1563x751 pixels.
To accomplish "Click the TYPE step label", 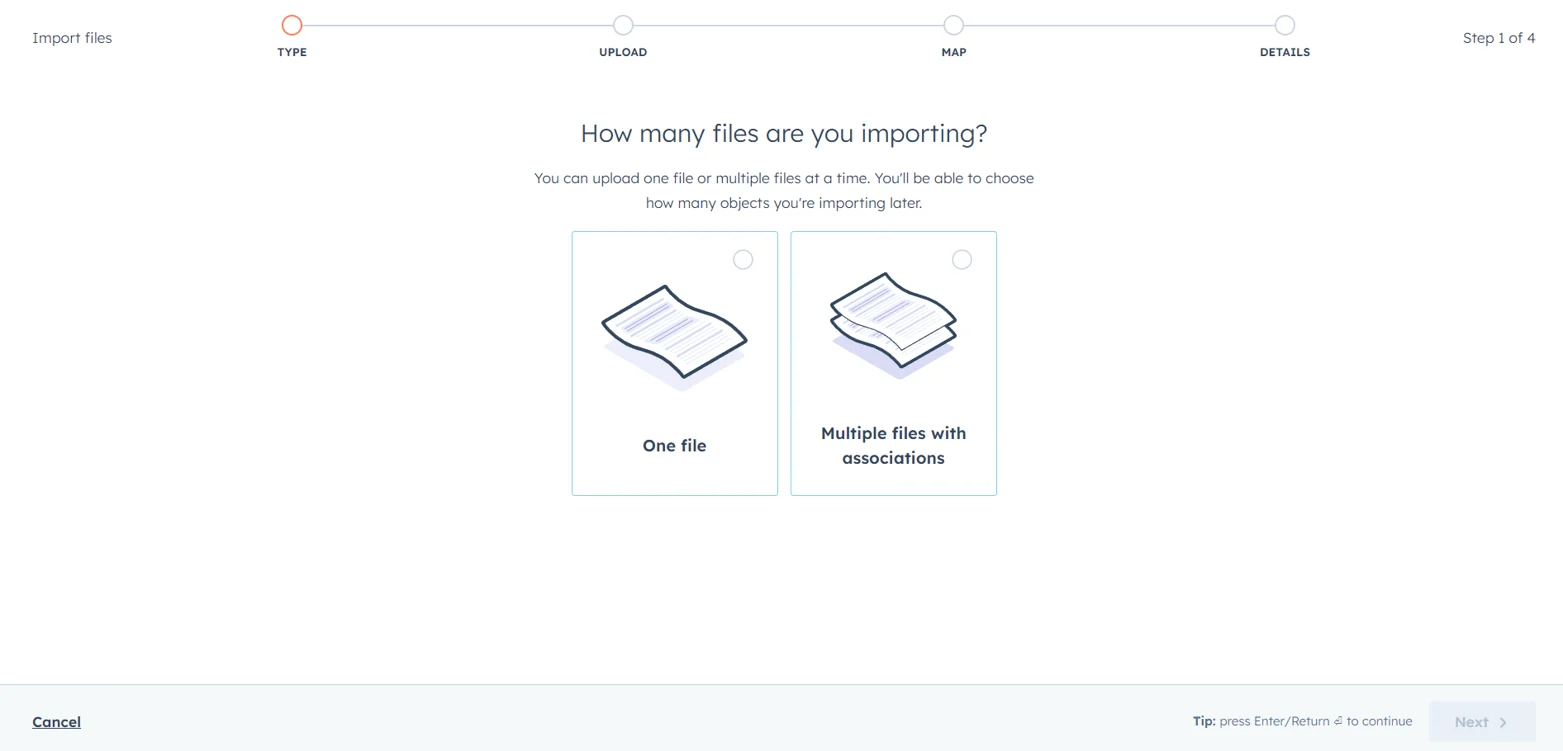I will [291, 52].
